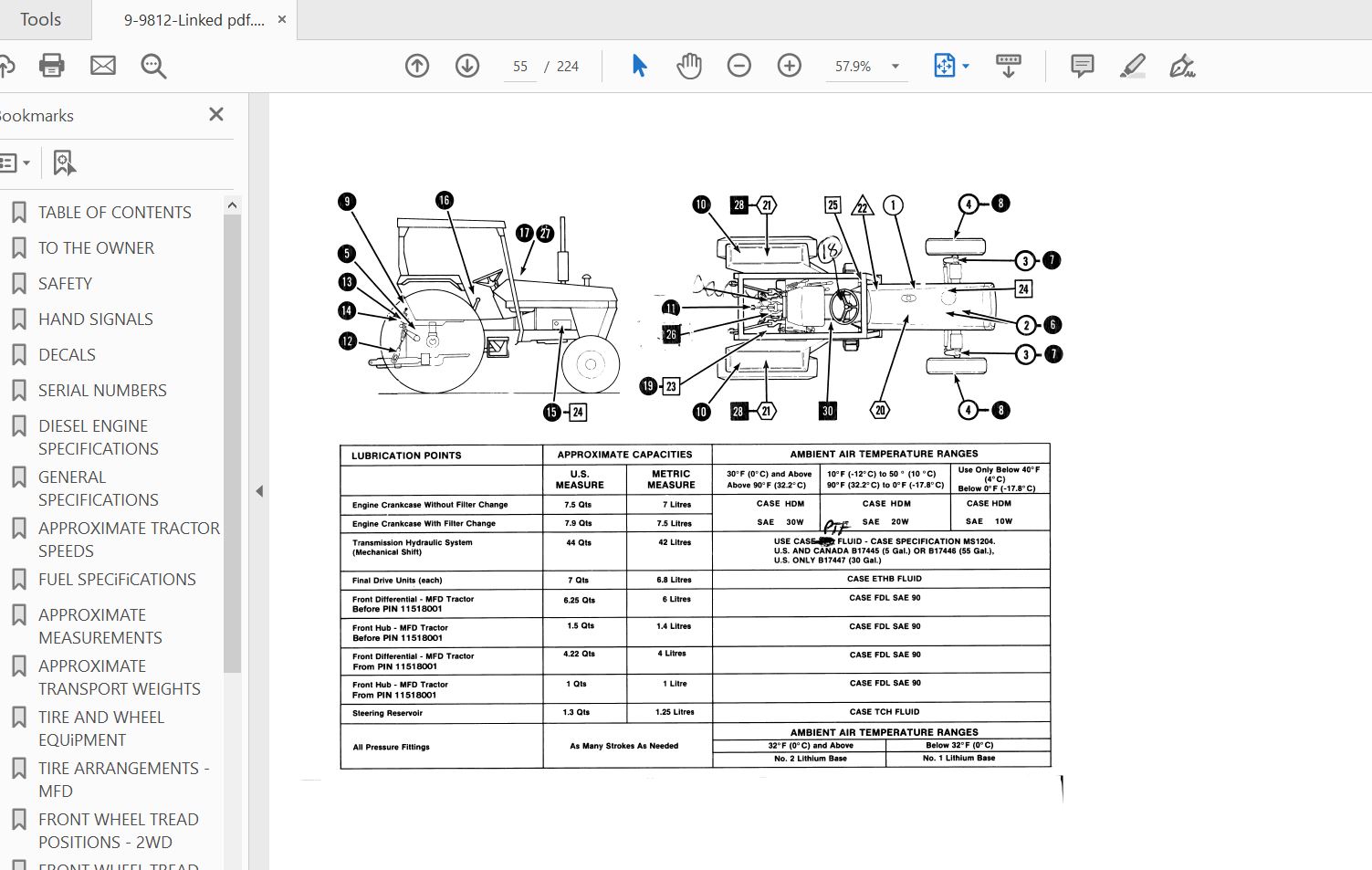Open the Sign document pen tool

(1182, 66)
